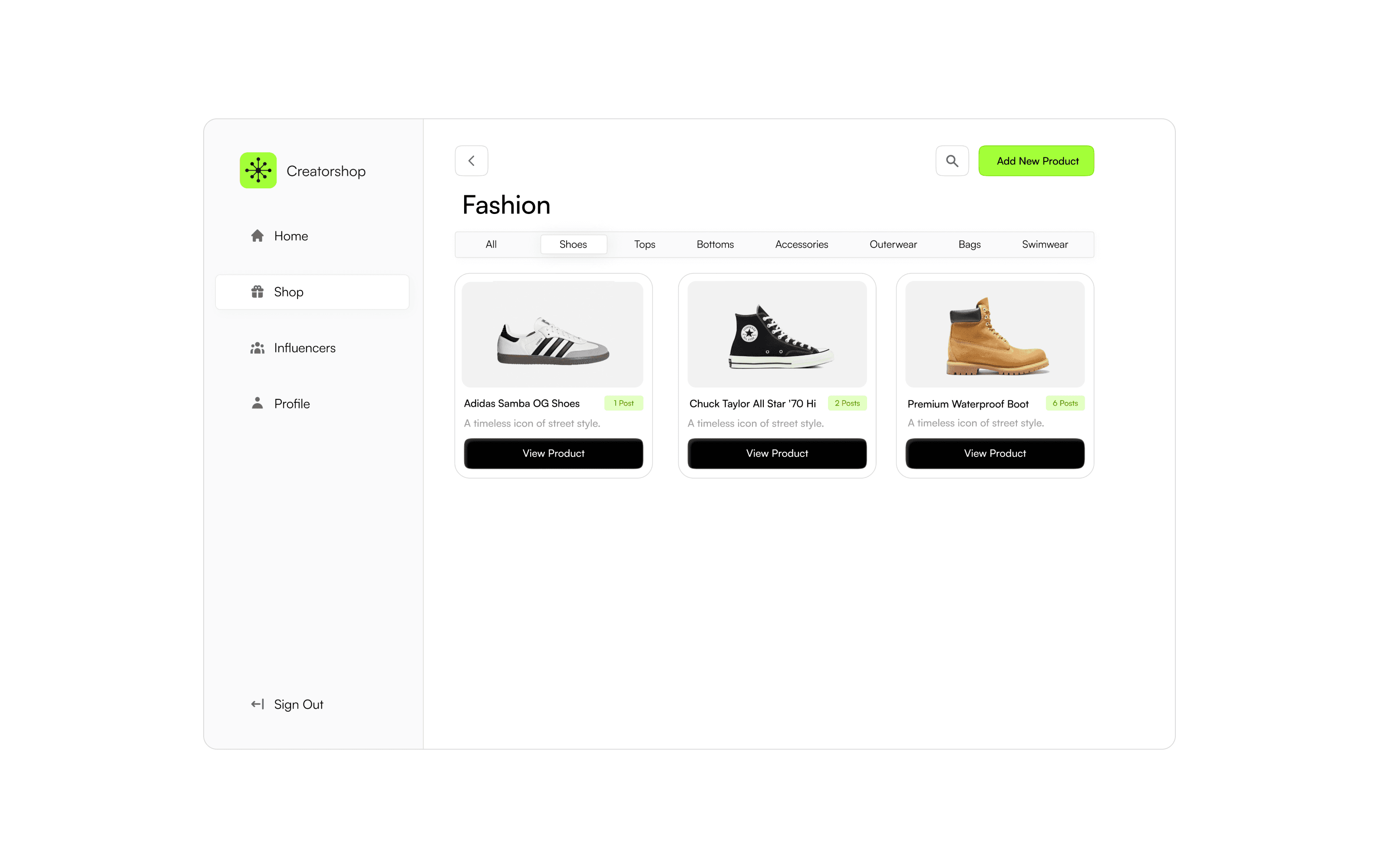Screen dimensions: 1379x868
Task: Show All fashion products tab
Action: [x=491, y=244]
